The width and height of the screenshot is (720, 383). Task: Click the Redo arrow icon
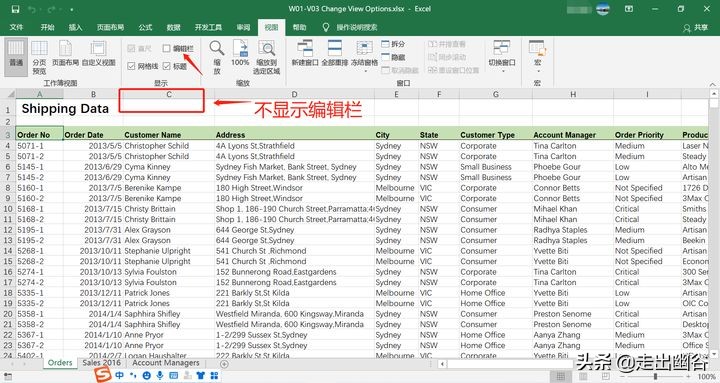51,9
